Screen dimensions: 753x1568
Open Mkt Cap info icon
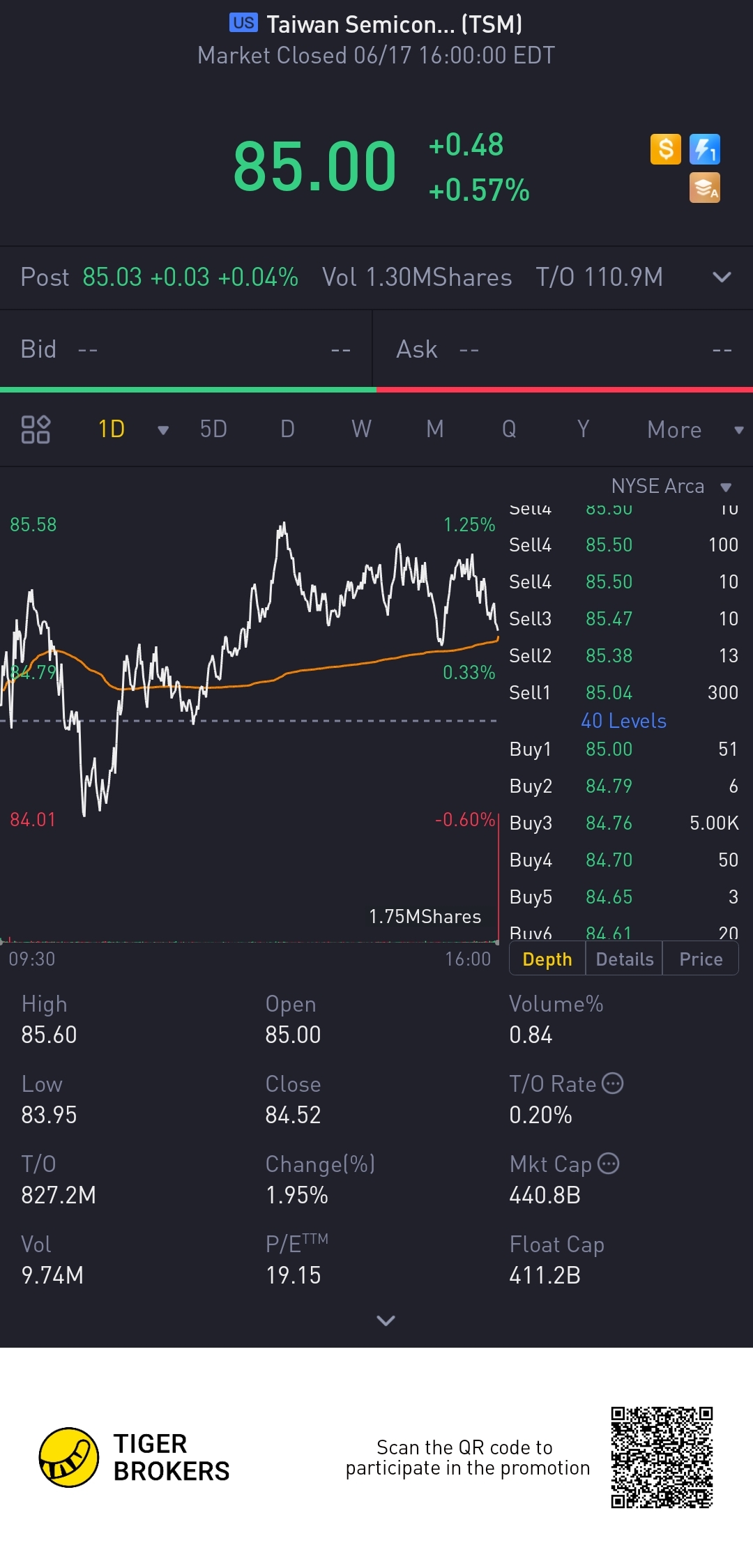pyautogui.click(x=609, y=1164)
